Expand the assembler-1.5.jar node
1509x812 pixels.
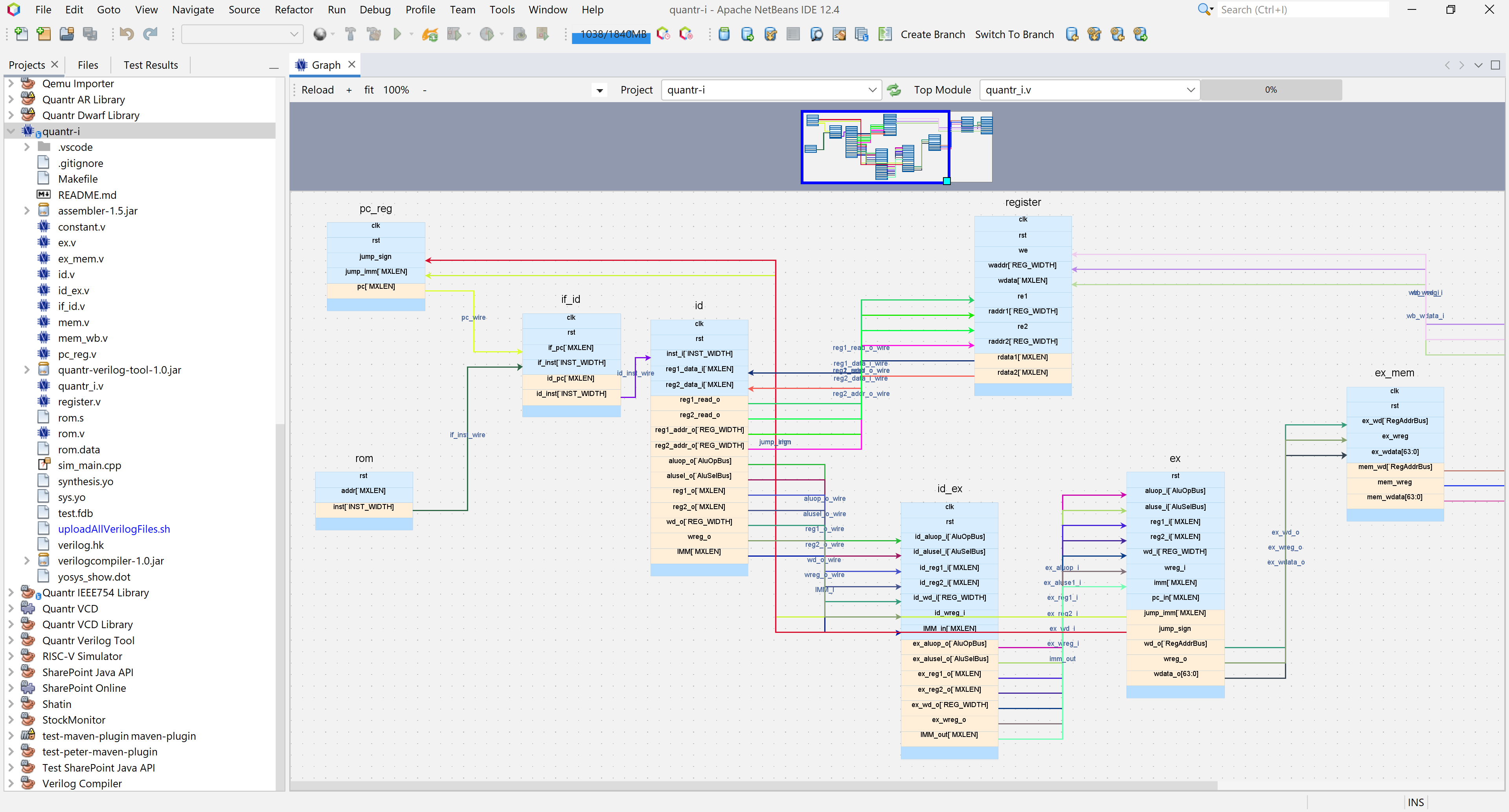click(26, 211)
